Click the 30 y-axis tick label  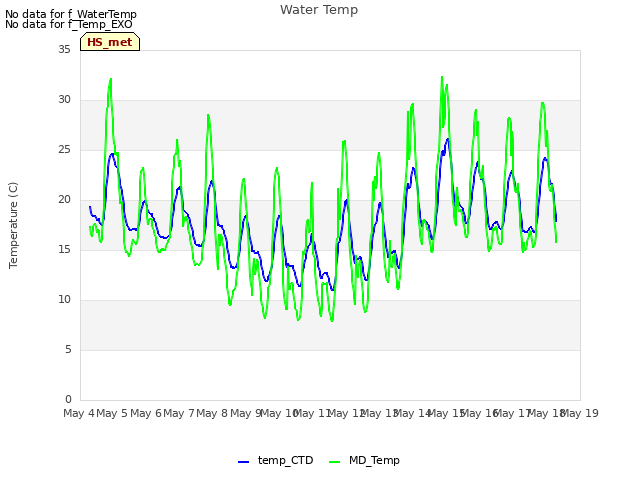click(64, 100)
